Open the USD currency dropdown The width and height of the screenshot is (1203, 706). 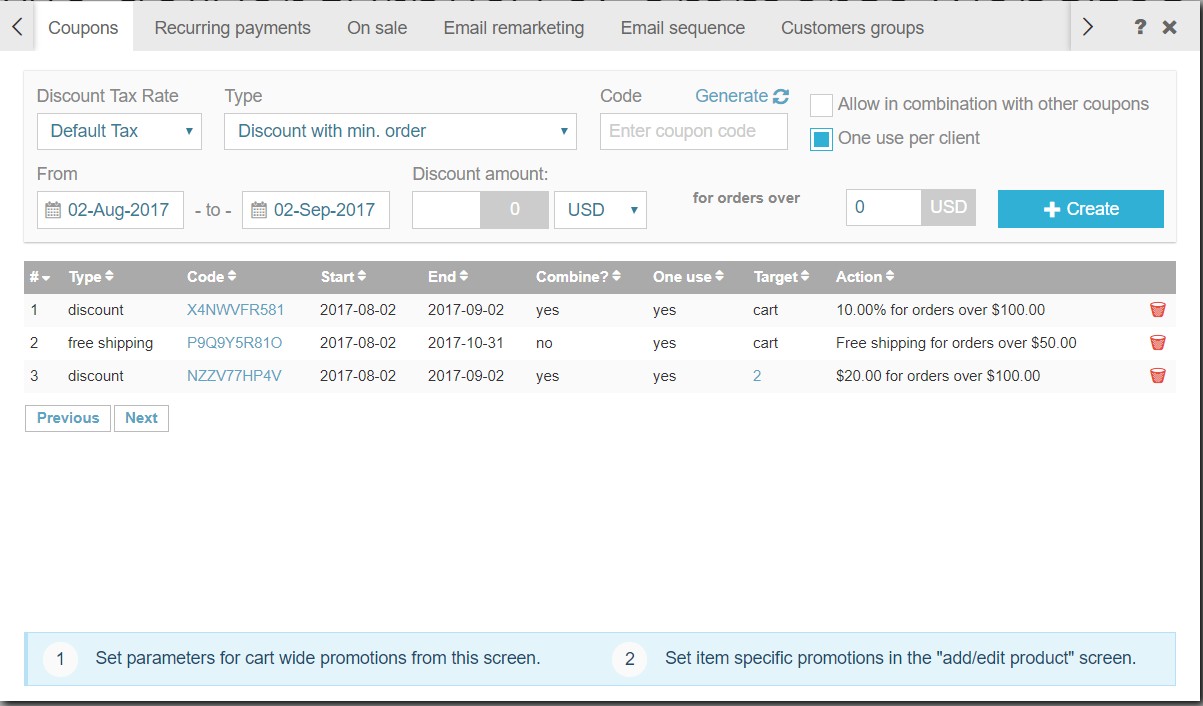(600, 210)
